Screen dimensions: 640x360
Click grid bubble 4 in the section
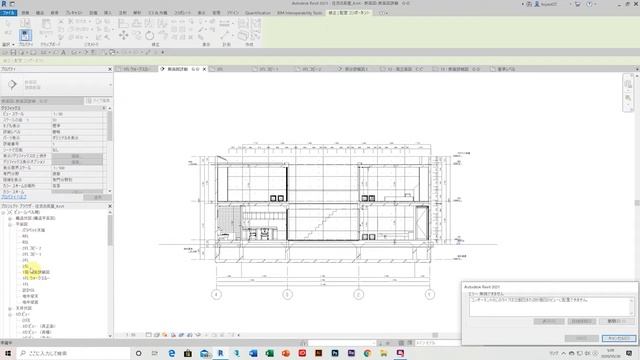point(216,295)
